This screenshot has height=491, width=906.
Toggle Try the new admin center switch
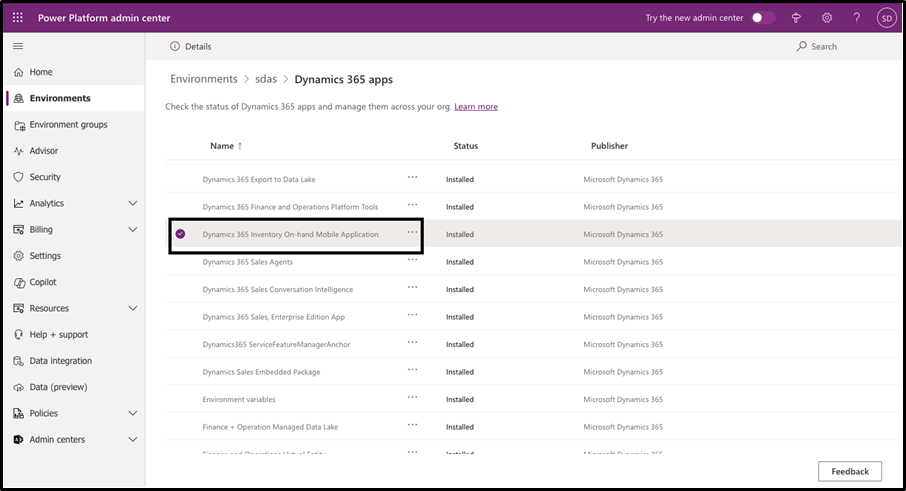(x=763, y=18)
